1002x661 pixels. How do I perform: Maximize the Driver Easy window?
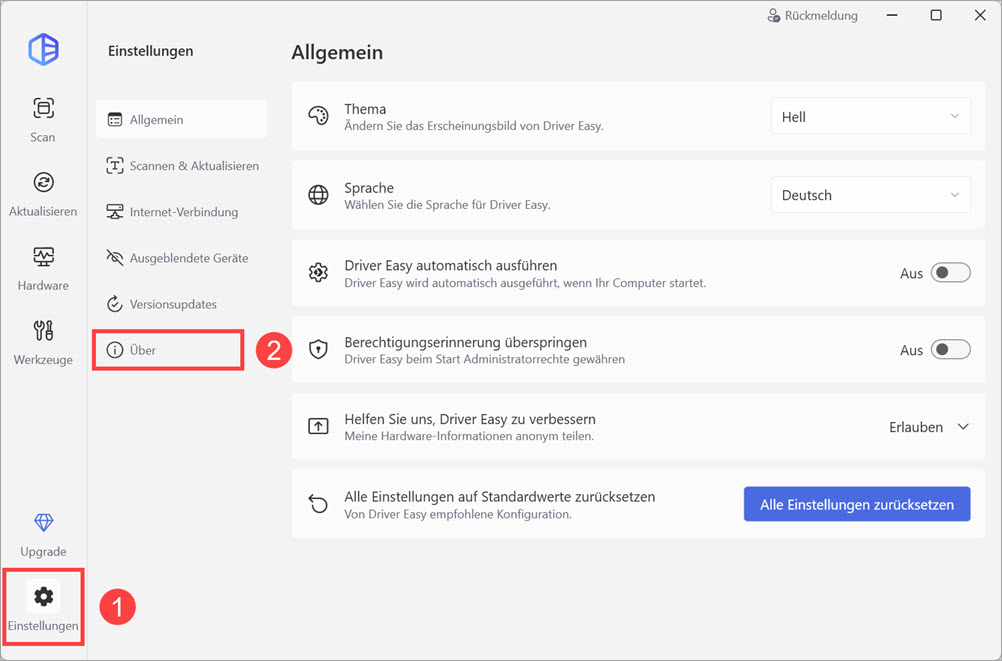(936, 15)
